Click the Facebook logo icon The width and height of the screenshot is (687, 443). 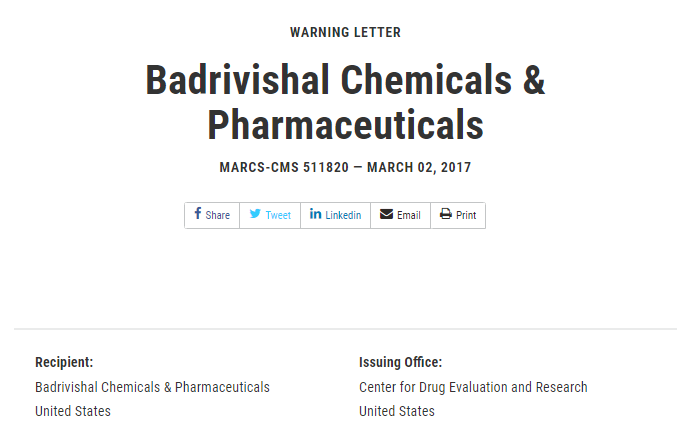(198, 213)
